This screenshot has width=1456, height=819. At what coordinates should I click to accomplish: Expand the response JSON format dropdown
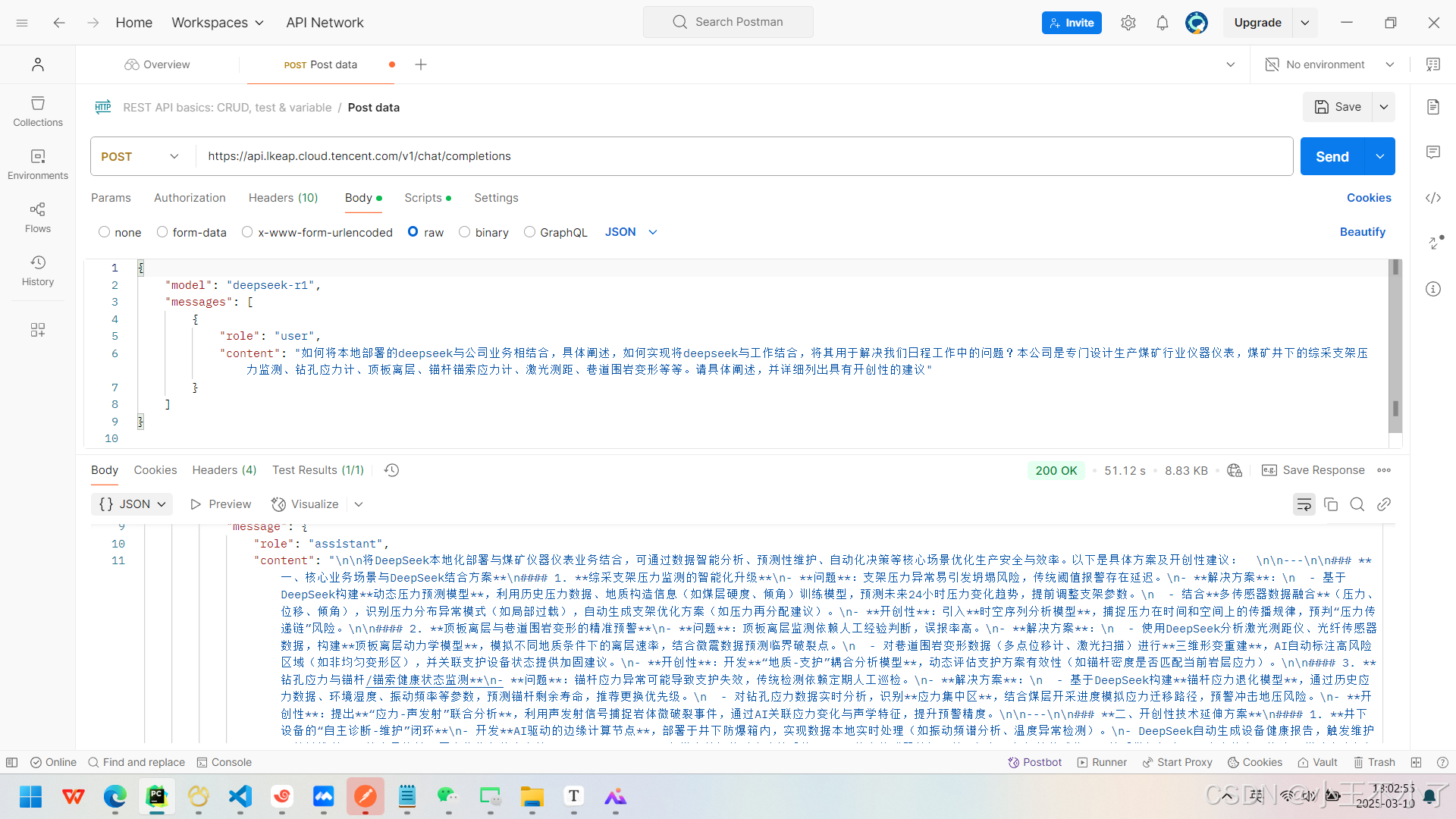(x=132, y=504)
